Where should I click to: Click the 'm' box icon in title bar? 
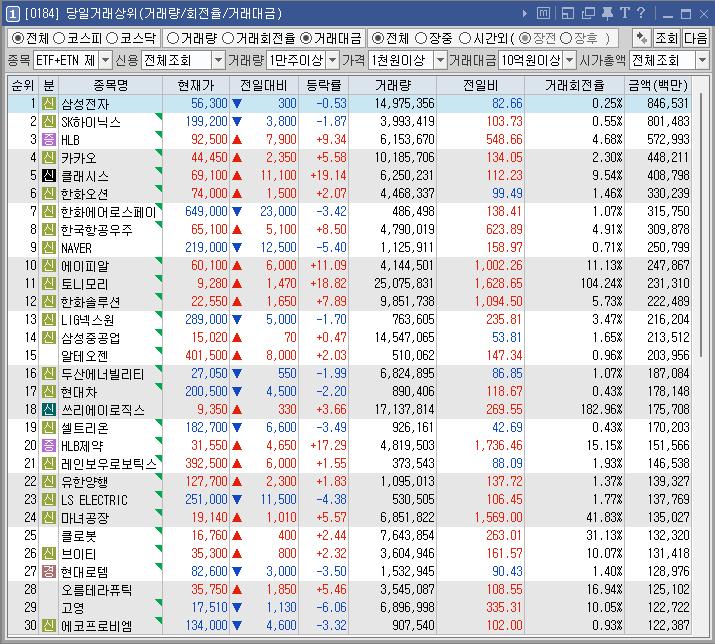click(544, 14)
